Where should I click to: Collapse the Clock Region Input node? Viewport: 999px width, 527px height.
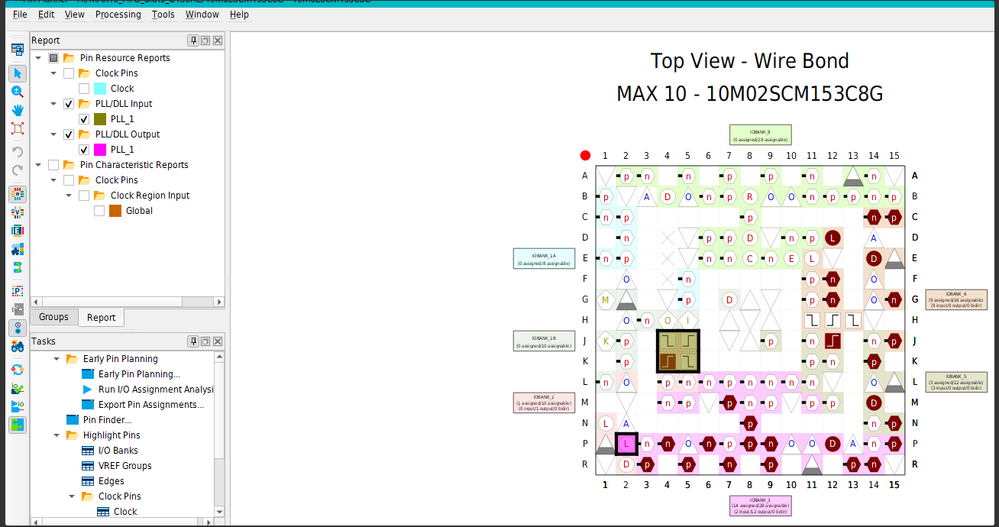[69, 196]
